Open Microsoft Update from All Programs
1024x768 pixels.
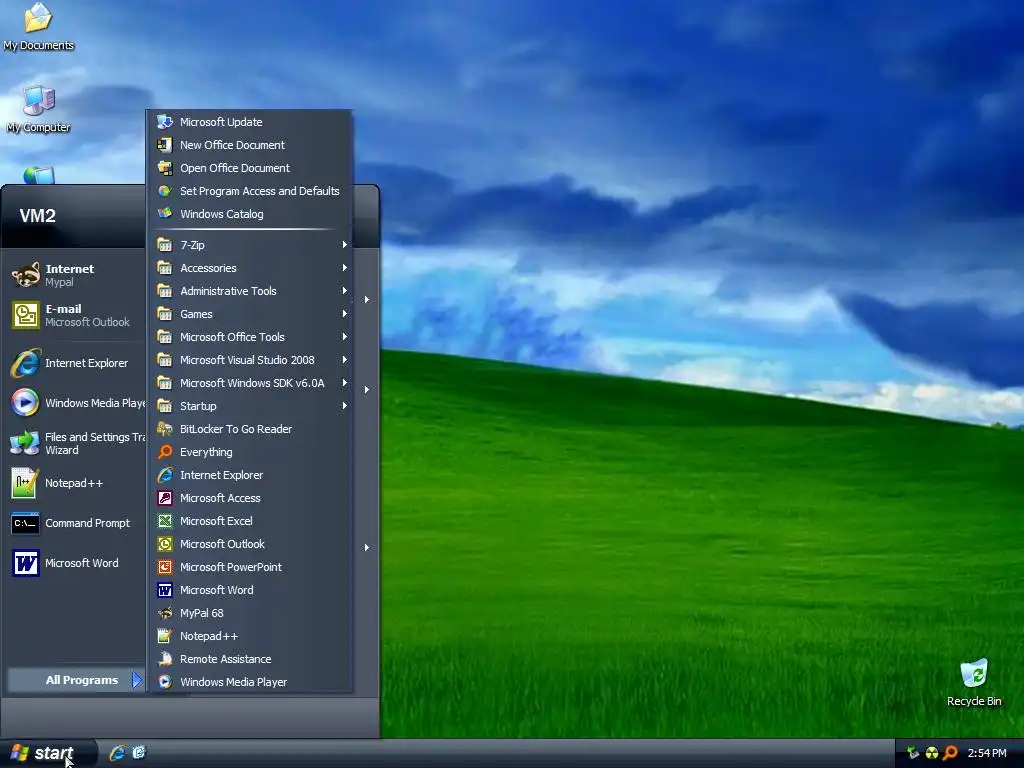pos(250,122)
